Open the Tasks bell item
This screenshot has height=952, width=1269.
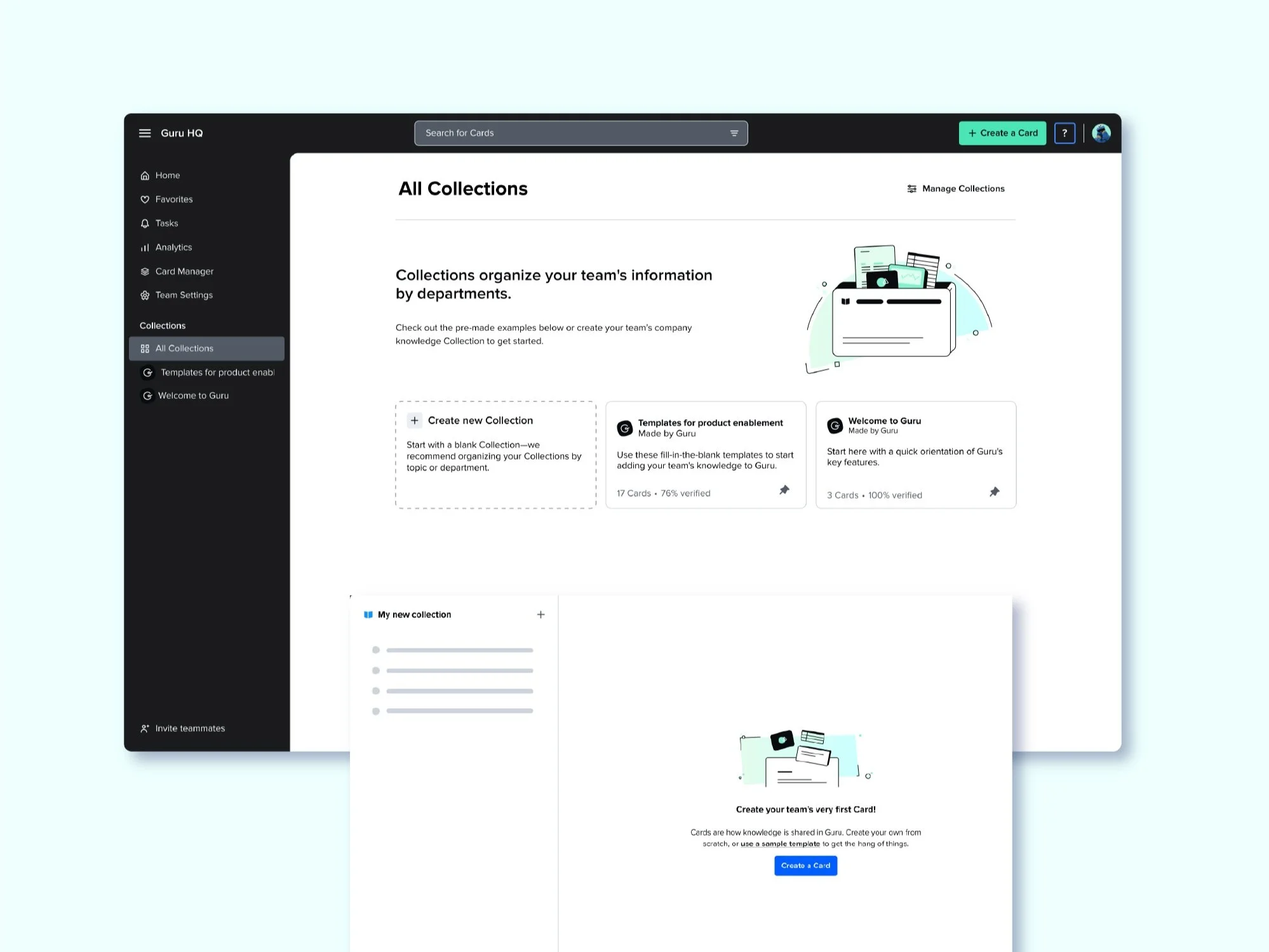pyautogui.click(x=166, y=224)
